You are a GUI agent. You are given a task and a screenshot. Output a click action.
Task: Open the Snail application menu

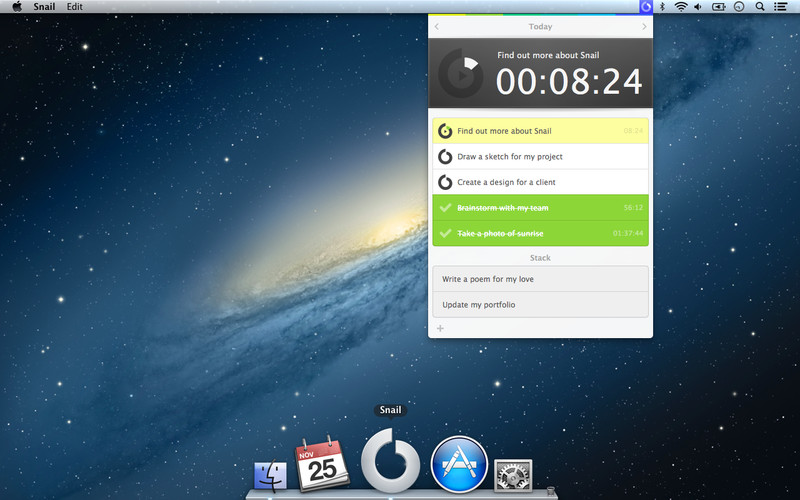tap(44, 7)
